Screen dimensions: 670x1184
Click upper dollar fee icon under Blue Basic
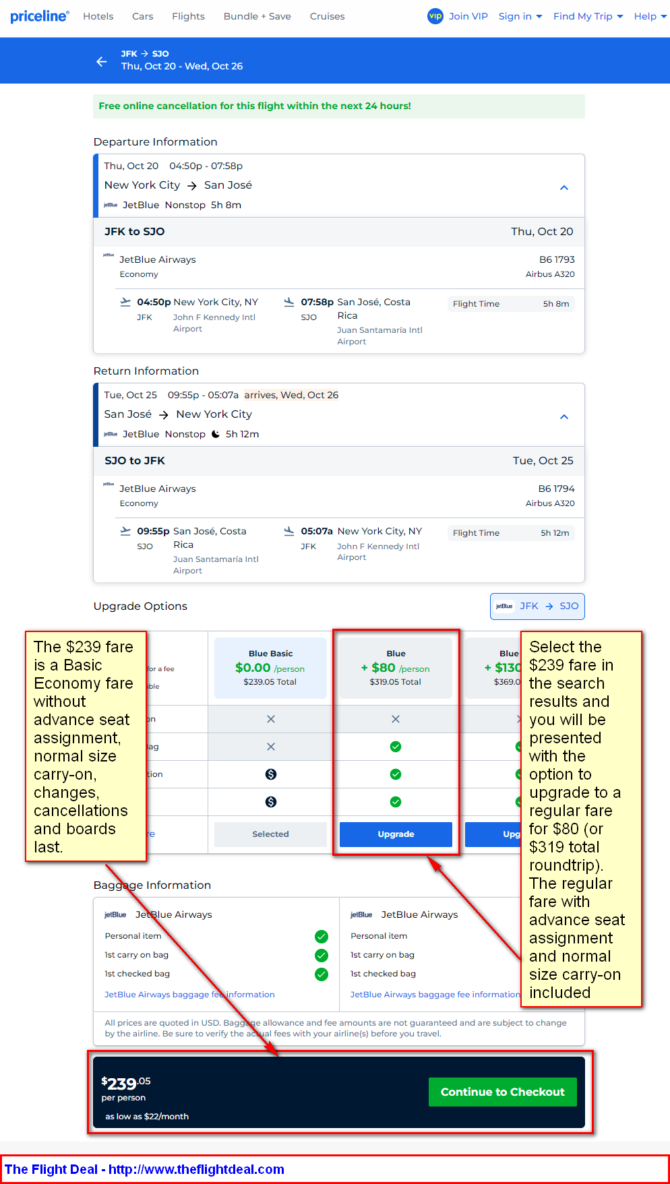(271, 774)
